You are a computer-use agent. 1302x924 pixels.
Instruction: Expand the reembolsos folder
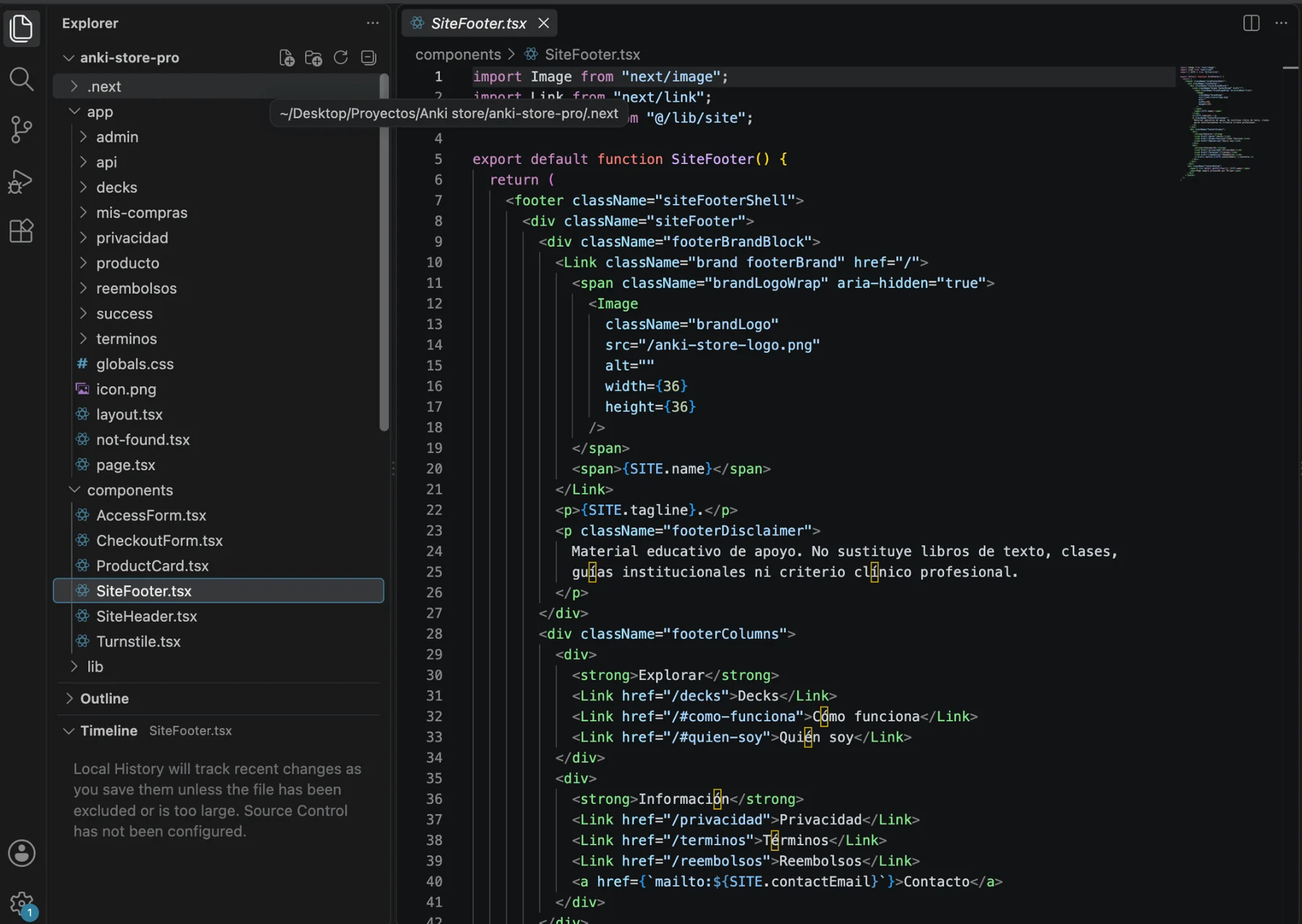tap(217, 288)
